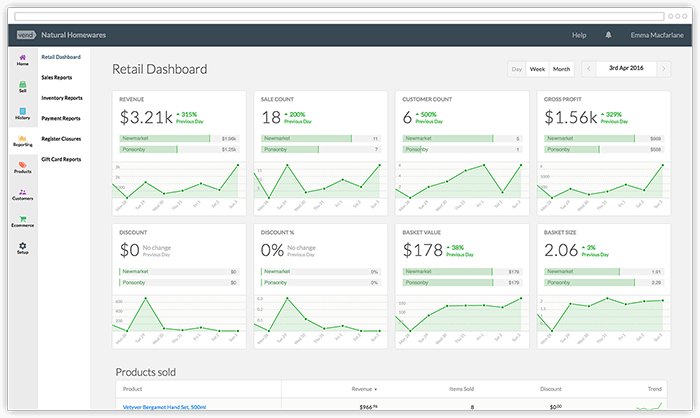Open Register Closures
Screen dimensions: 700x418
tap(61, 139)
